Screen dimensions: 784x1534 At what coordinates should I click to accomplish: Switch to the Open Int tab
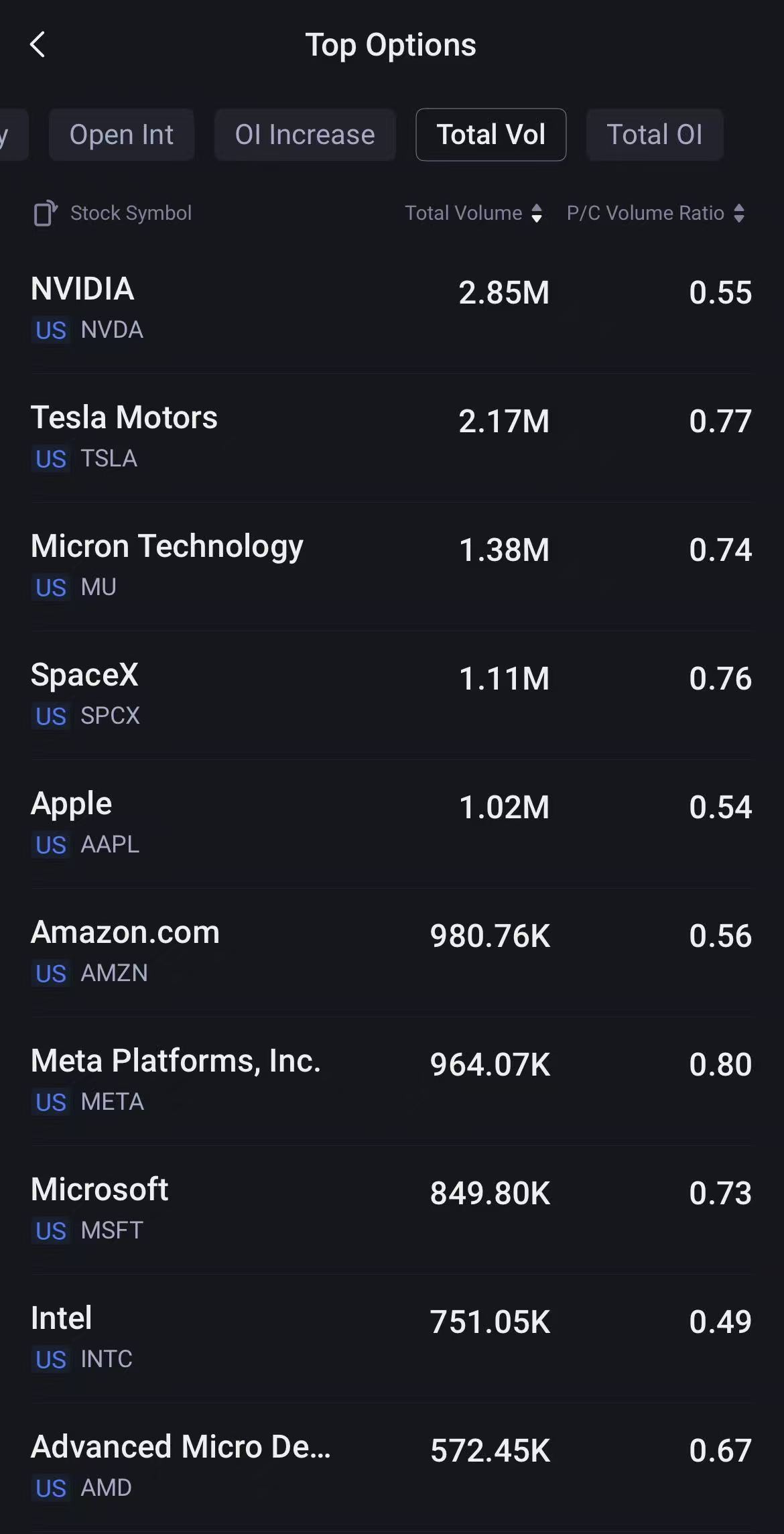[121, 135]
